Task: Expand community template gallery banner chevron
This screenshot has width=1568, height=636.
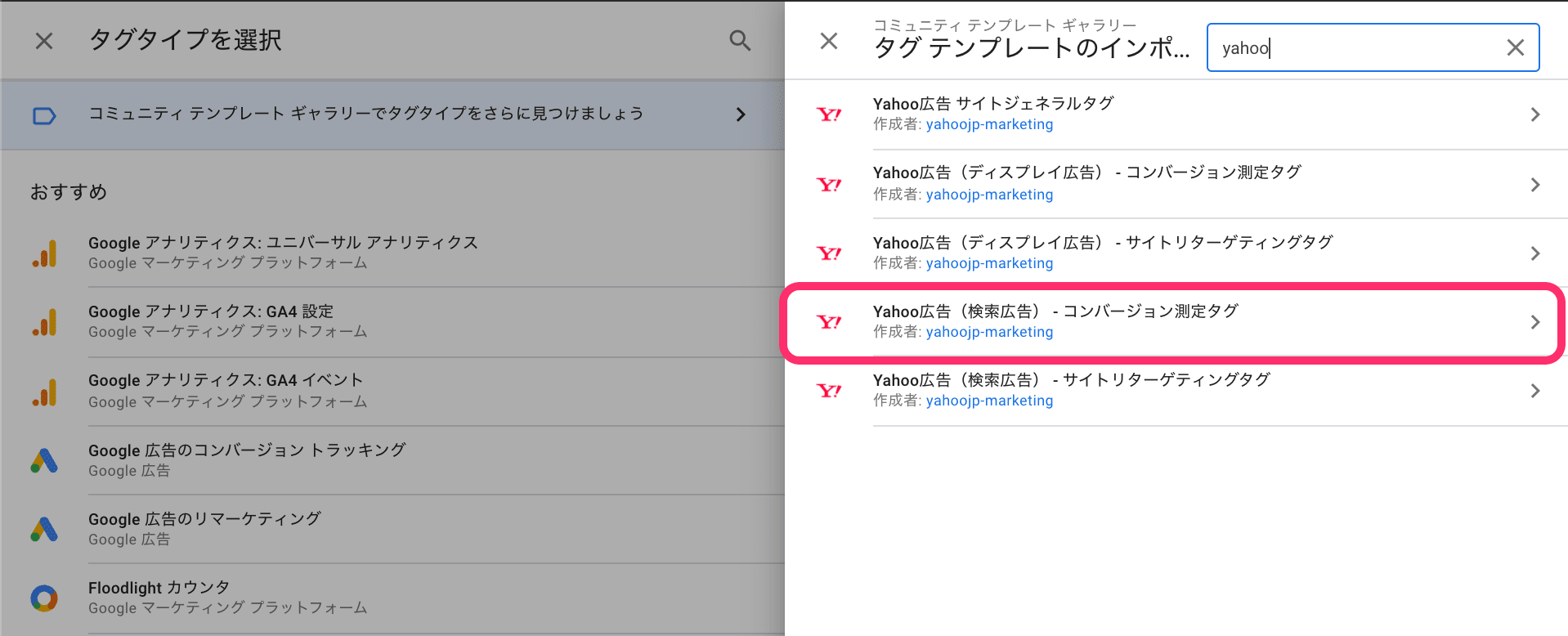Action: click(x=741, y=114)
